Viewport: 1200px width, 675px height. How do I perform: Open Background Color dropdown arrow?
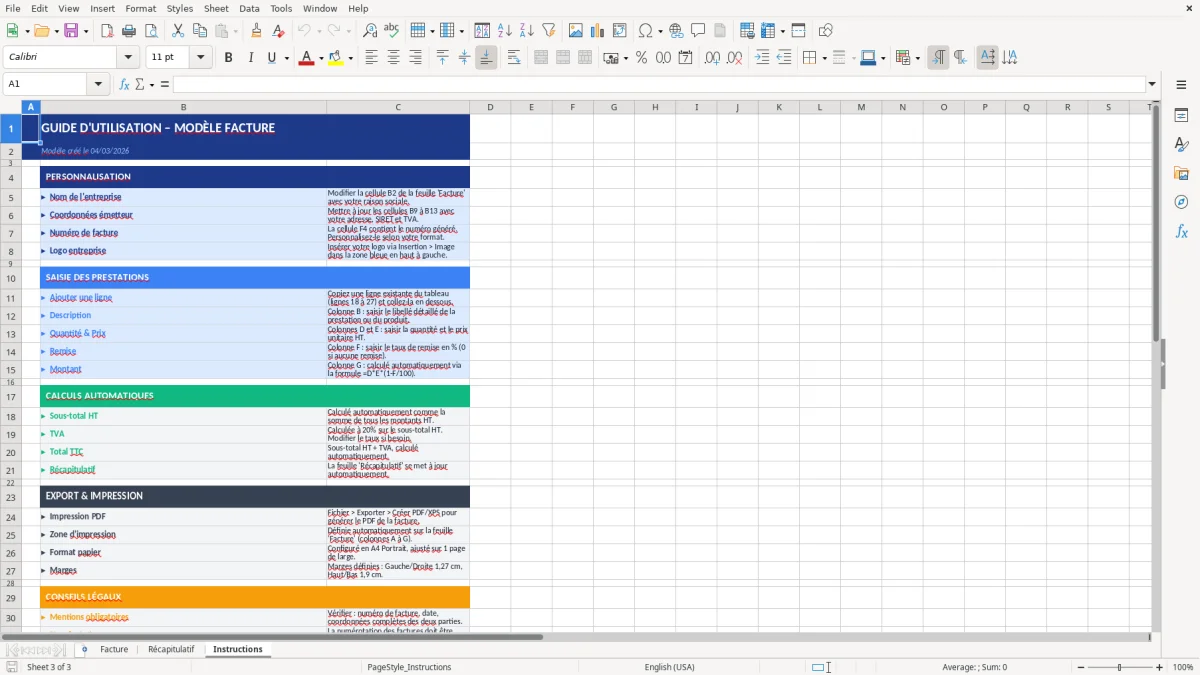tap(350, 58)
